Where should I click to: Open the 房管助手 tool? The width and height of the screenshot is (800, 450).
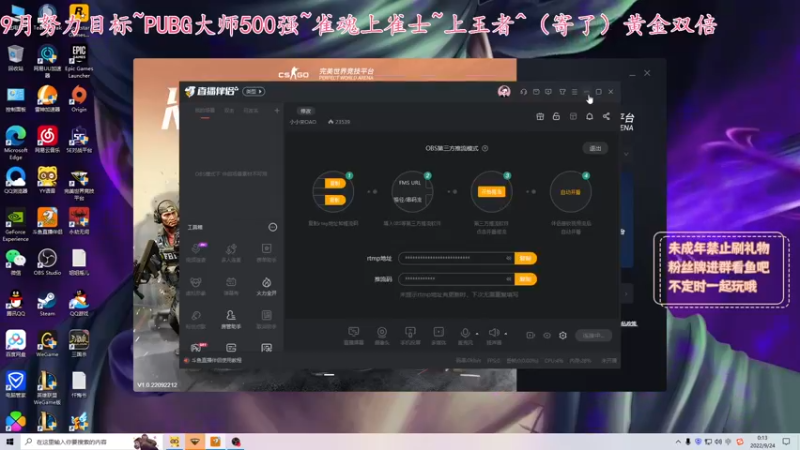(x=231, y=319)
